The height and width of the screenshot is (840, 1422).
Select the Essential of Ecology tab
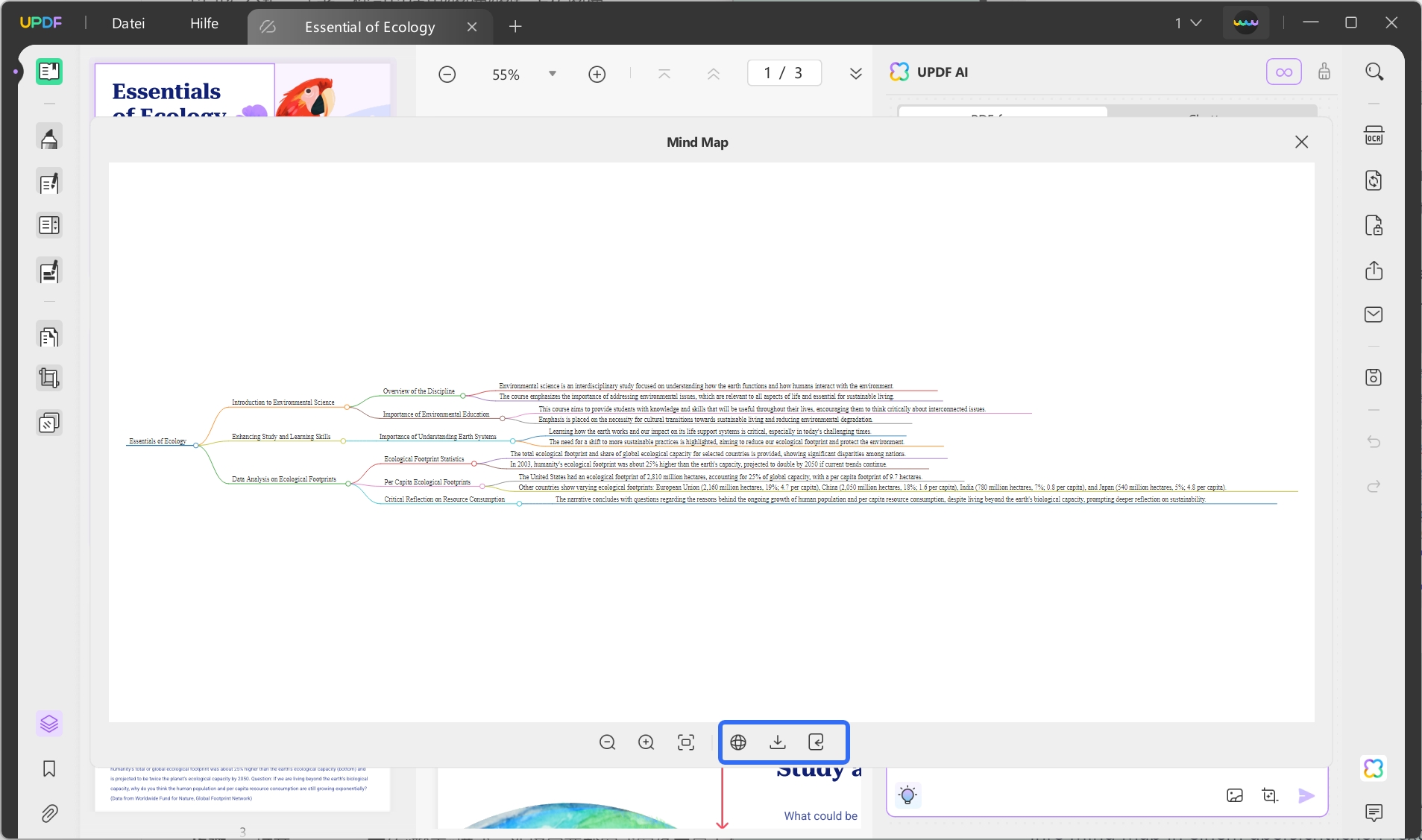click(x=370, y=27)
